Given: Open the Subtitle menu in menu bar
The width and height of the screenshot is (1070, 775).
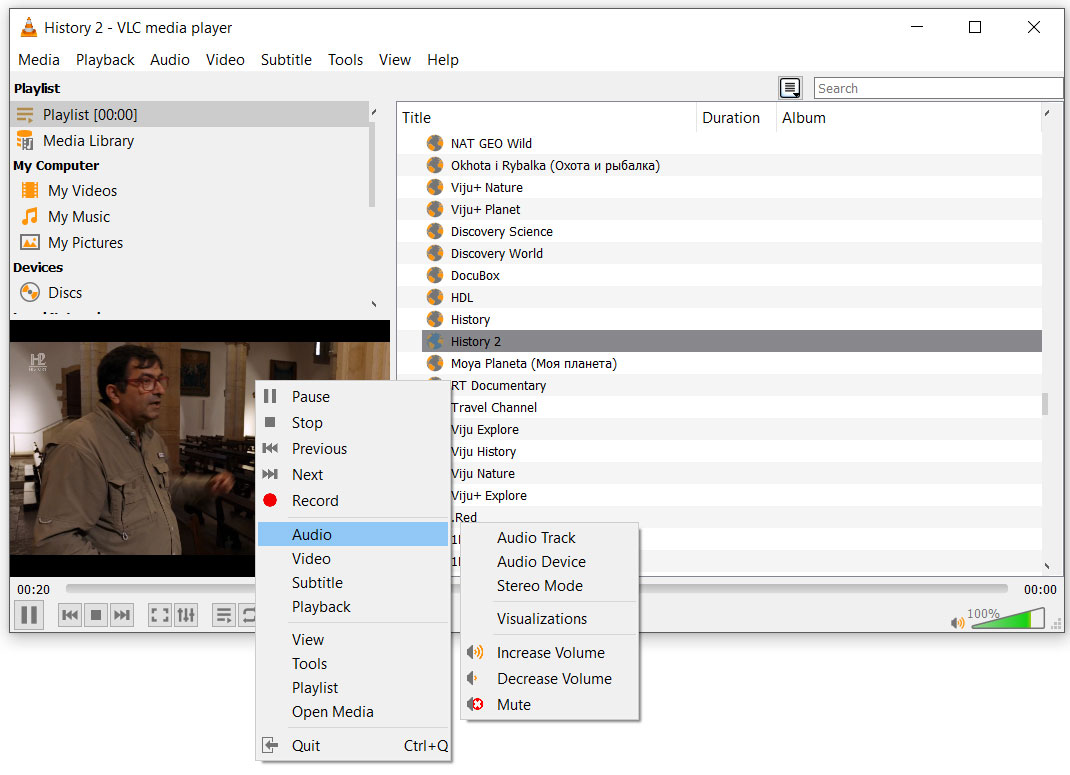Looking at the screenshot, I should [x=286, y=59].
